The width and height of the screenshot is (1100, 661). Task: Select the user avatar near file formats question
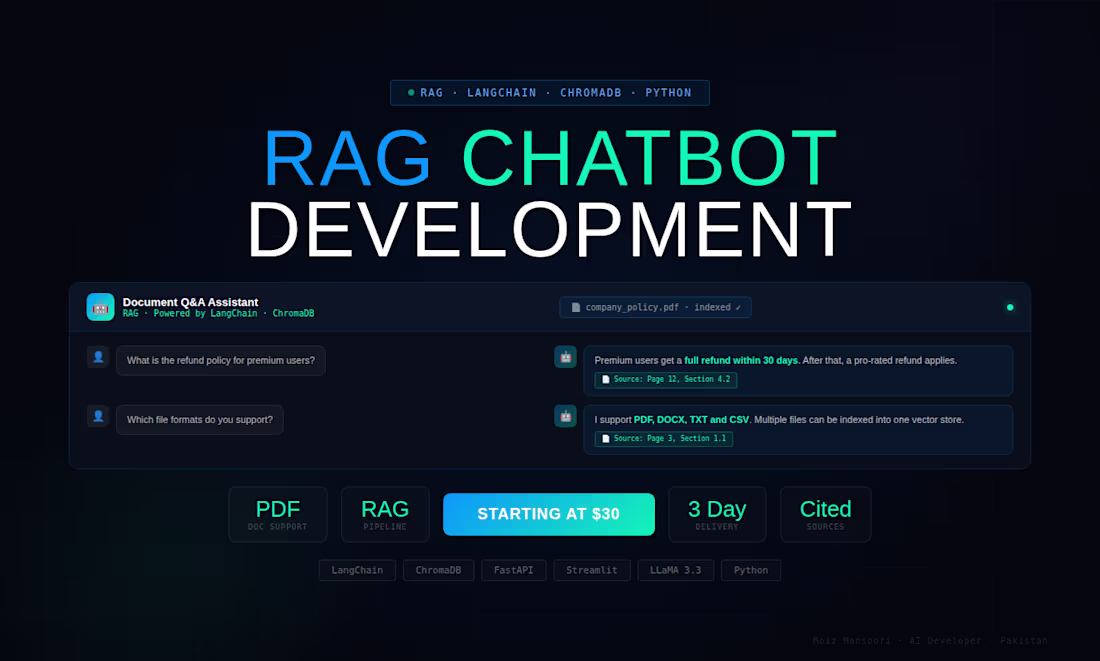pos(97,415)
